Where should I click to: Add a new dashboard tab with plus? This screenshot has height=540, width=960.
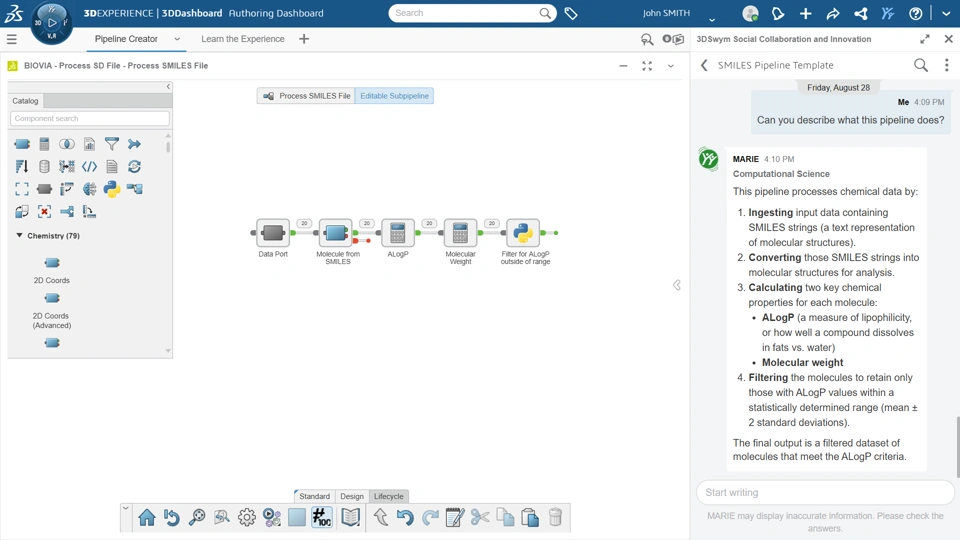pos(304,39)
